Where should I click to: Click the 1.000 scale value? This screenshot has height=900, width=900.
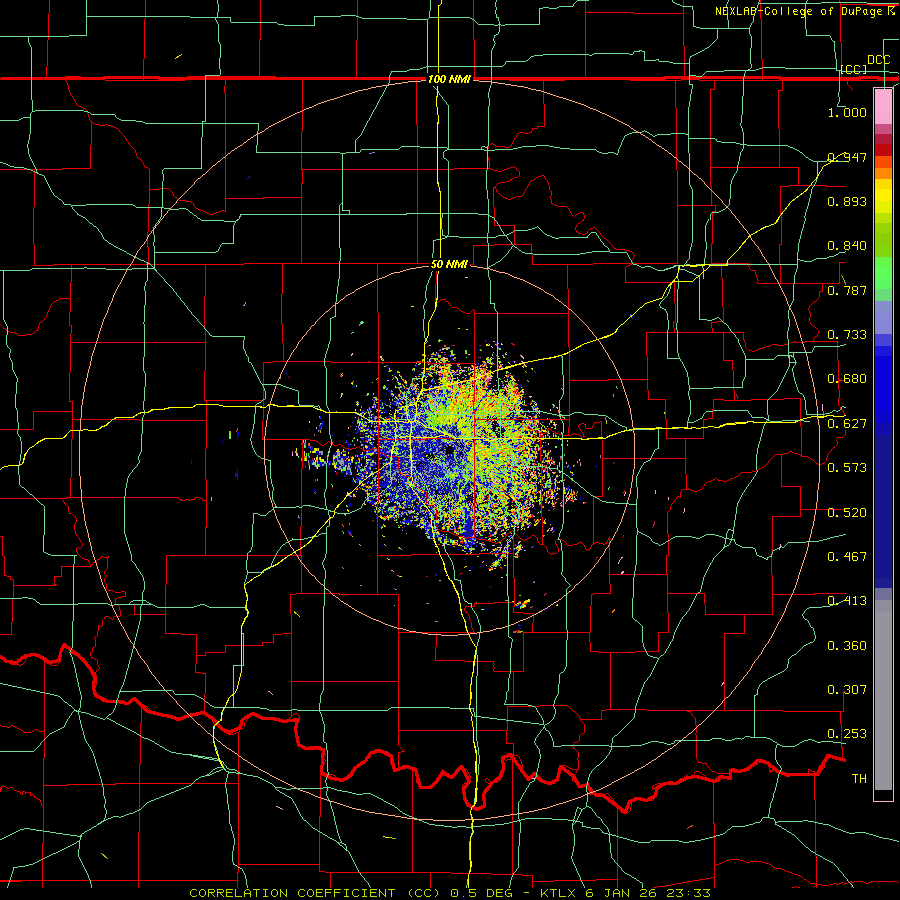tap(847, 112)
